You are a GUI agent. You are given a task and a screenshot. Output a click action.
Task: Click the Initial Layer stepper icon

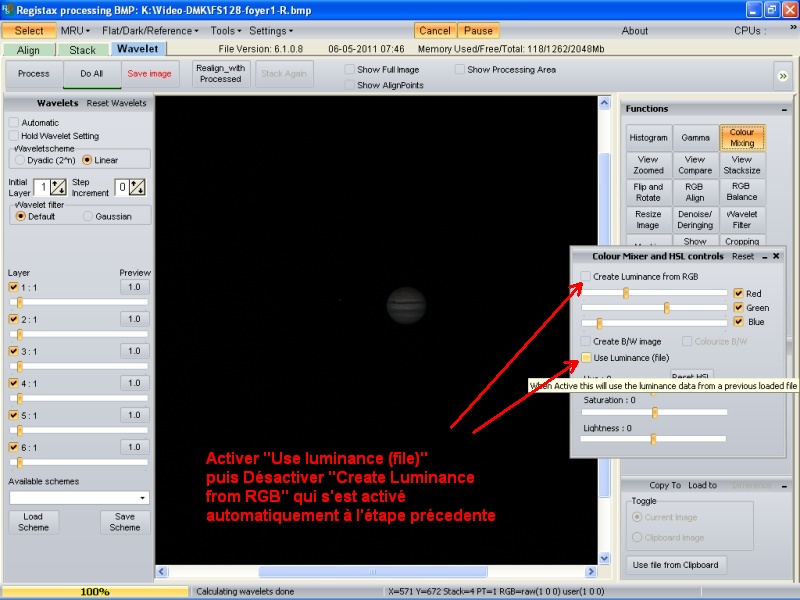(58, 187)
